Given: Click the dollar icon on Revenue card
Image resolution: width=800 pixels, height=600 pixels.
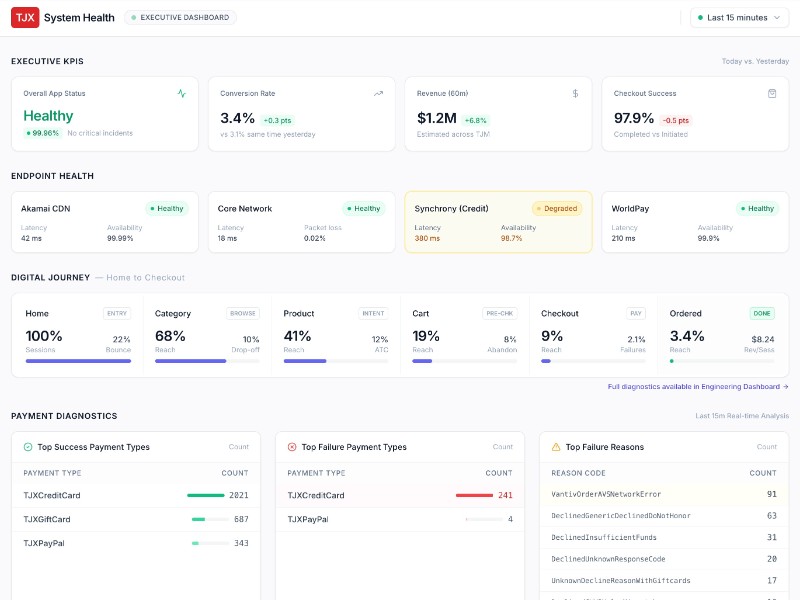Looking at the screenshot, I should pos(575,94).
